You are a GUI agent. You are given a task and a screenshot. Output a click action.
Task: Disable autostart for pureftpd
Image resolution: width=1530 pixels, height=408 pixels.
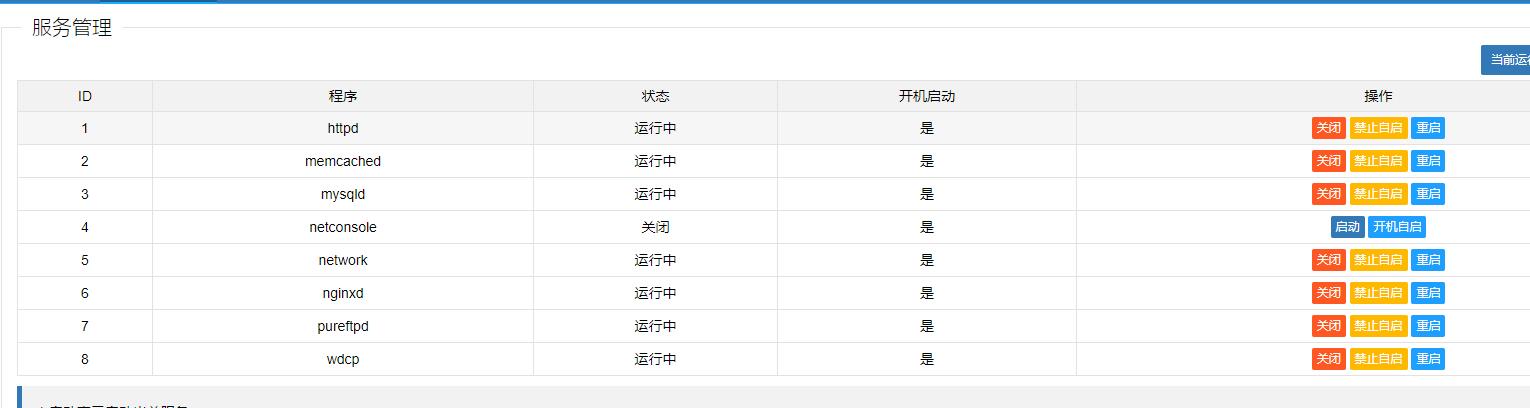[1378, 326]
